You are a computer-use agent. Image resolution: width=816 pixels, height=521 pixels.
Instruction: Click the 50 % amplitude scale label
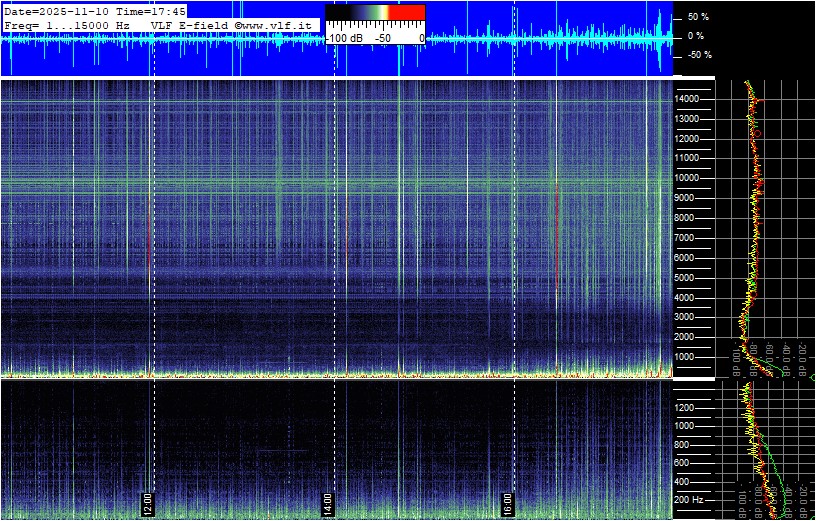(697, 17)
